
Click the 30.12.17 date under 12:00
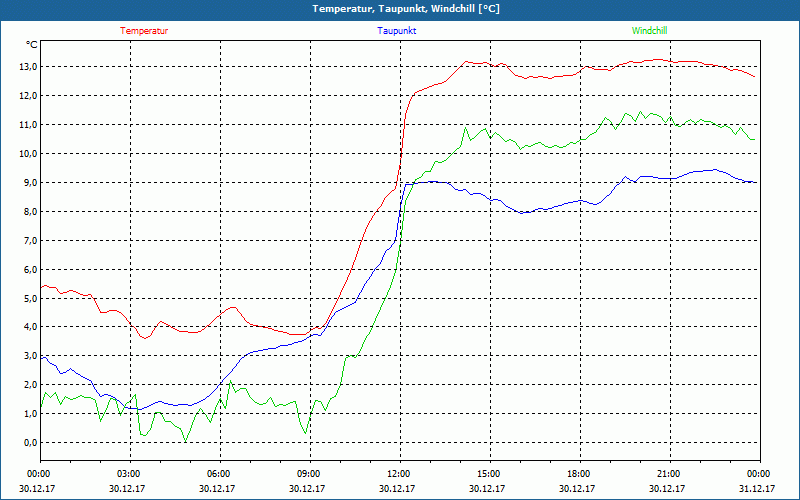point(397,488)
